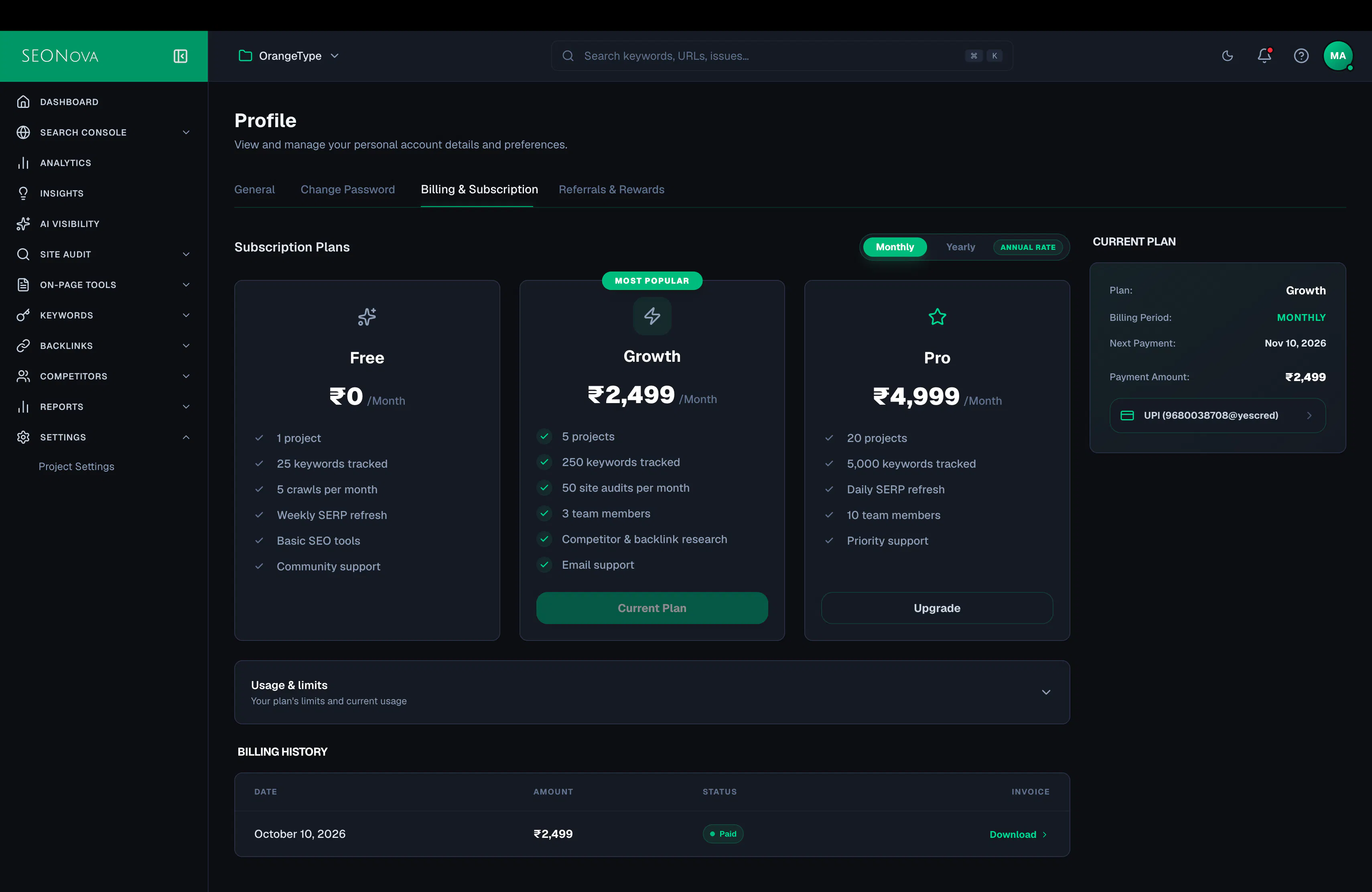Expand the Site Audit menu
Image resolution: width=1372 pixels, height=892 pixels.
pyautogui.click(x=104, y=255)
